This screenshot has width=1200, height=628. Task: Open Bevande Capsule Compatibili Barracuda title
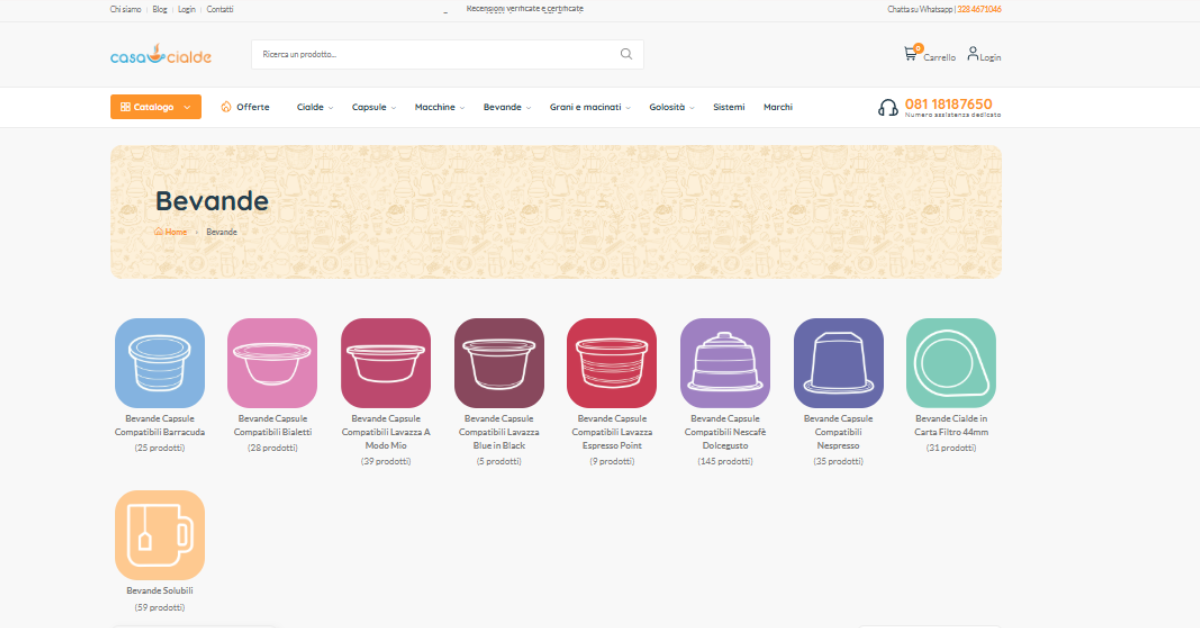click(160, 425)
